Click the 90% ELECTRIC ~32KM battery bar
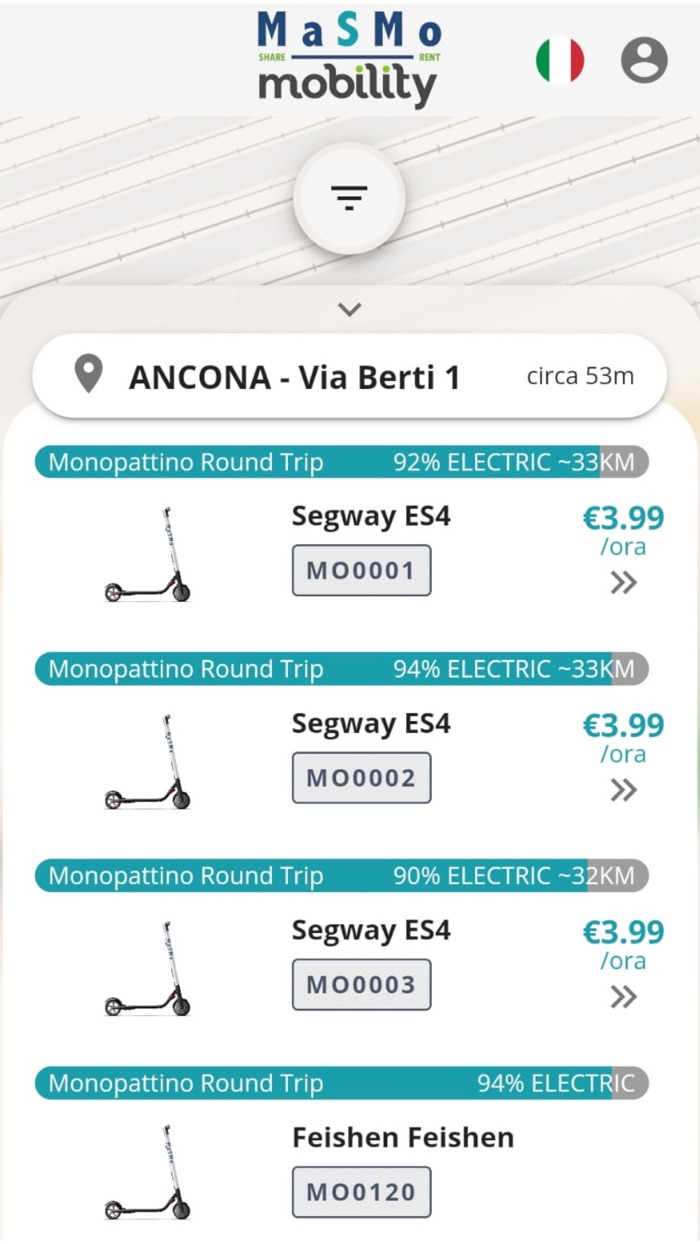Viewport: 700px width, 1244px height. (x=341, y=877)
